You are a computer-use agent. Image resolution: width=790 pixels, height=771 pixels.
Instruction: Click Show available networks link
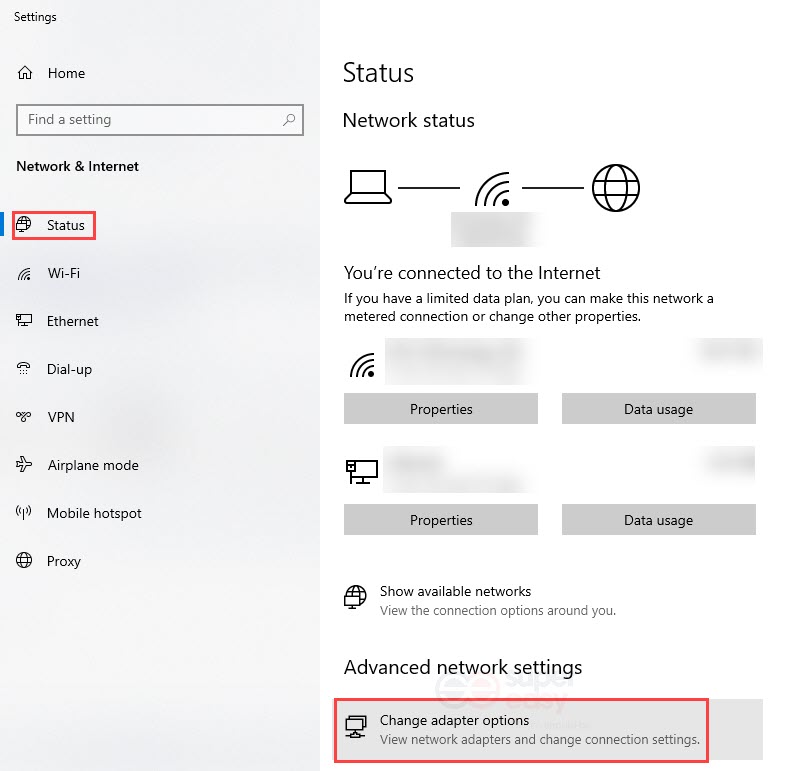455,591
